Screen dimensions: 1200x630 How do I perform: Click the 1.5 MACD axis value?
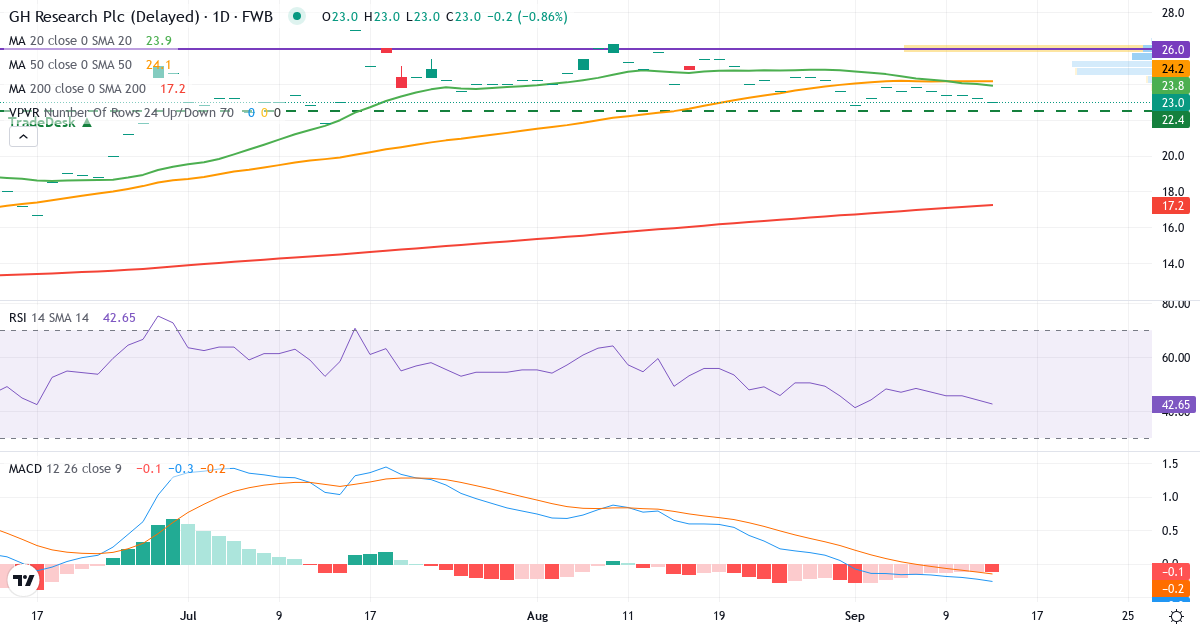point(1169,464)
